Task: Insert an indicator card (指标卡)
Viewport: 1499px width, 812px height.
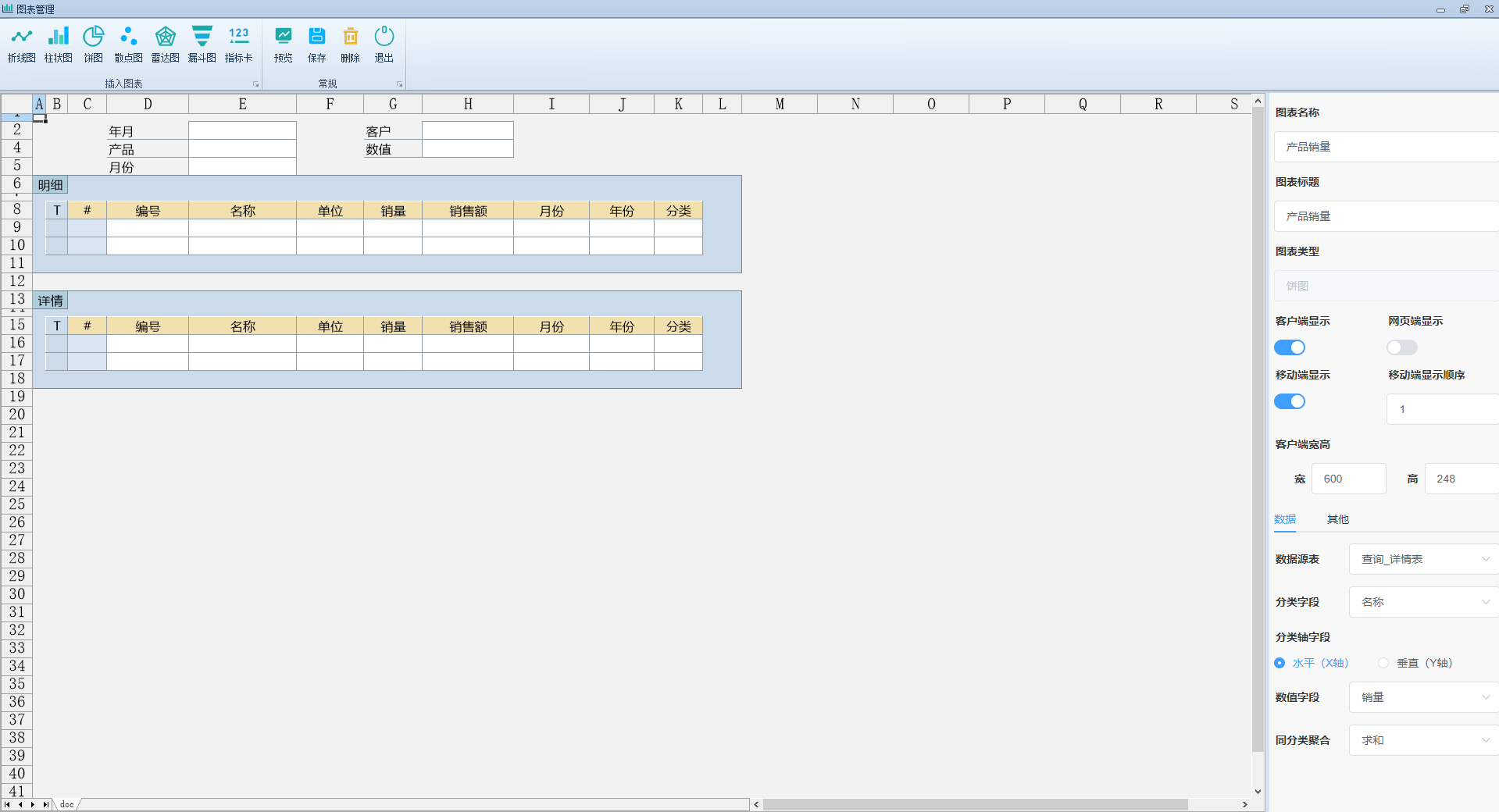Action: (x=238, y=44)
